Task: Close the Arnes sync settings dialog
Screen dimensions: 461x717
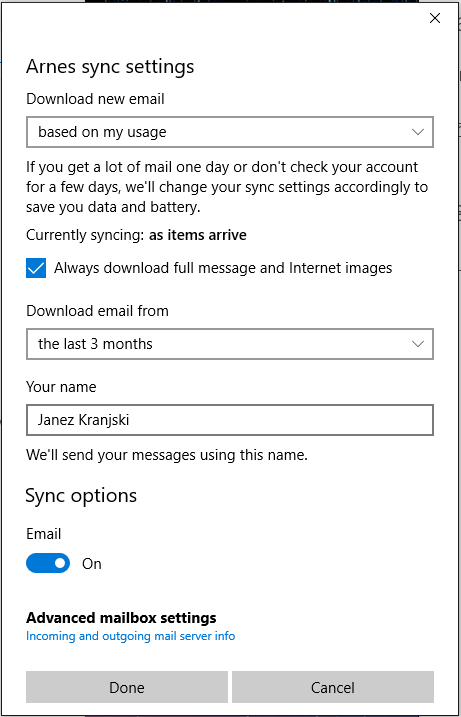Action: click(x=434, y=18)
